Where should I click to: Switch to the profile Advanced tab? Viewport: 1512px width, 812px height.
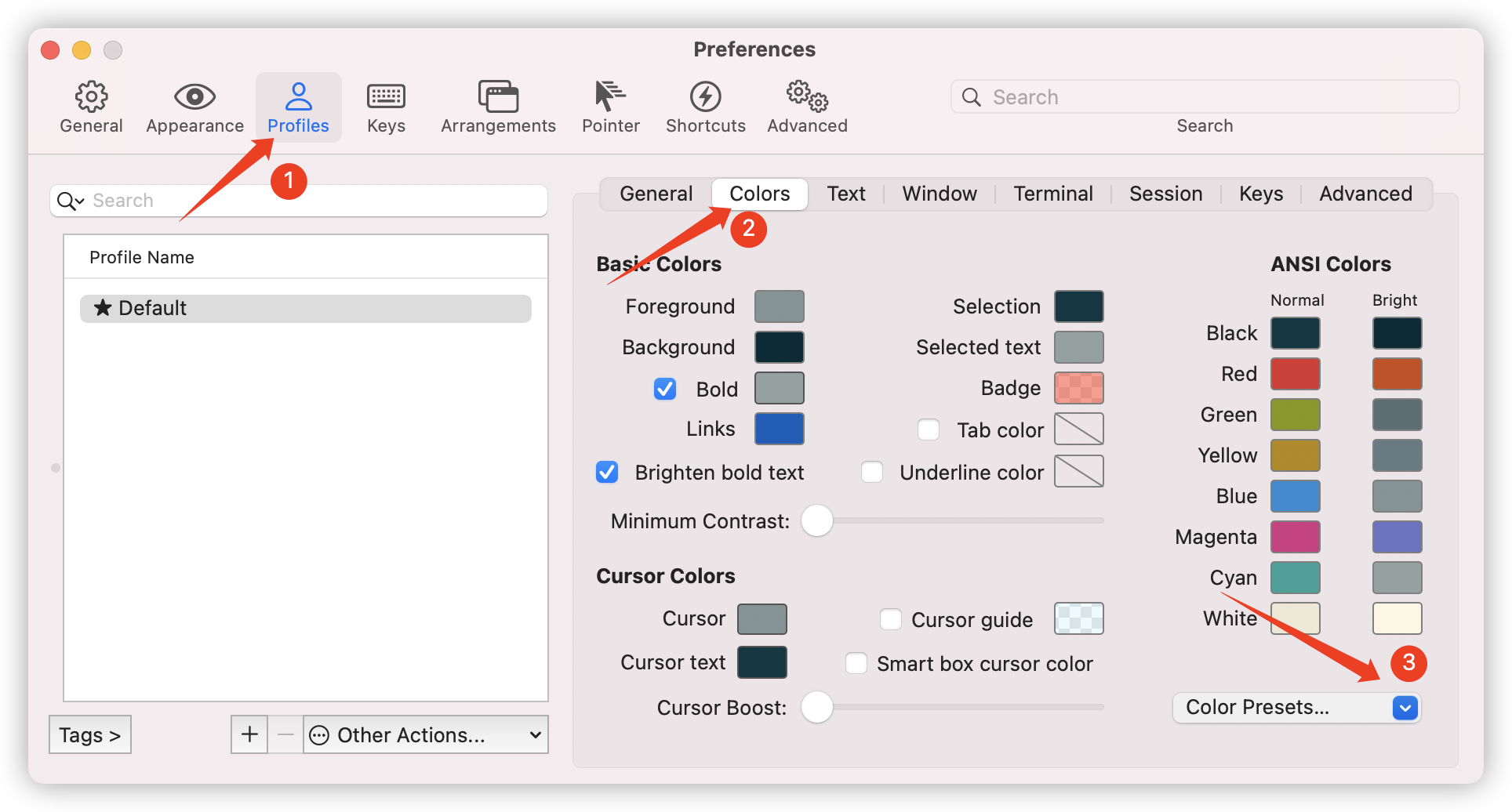click(x=1365, y=194)
